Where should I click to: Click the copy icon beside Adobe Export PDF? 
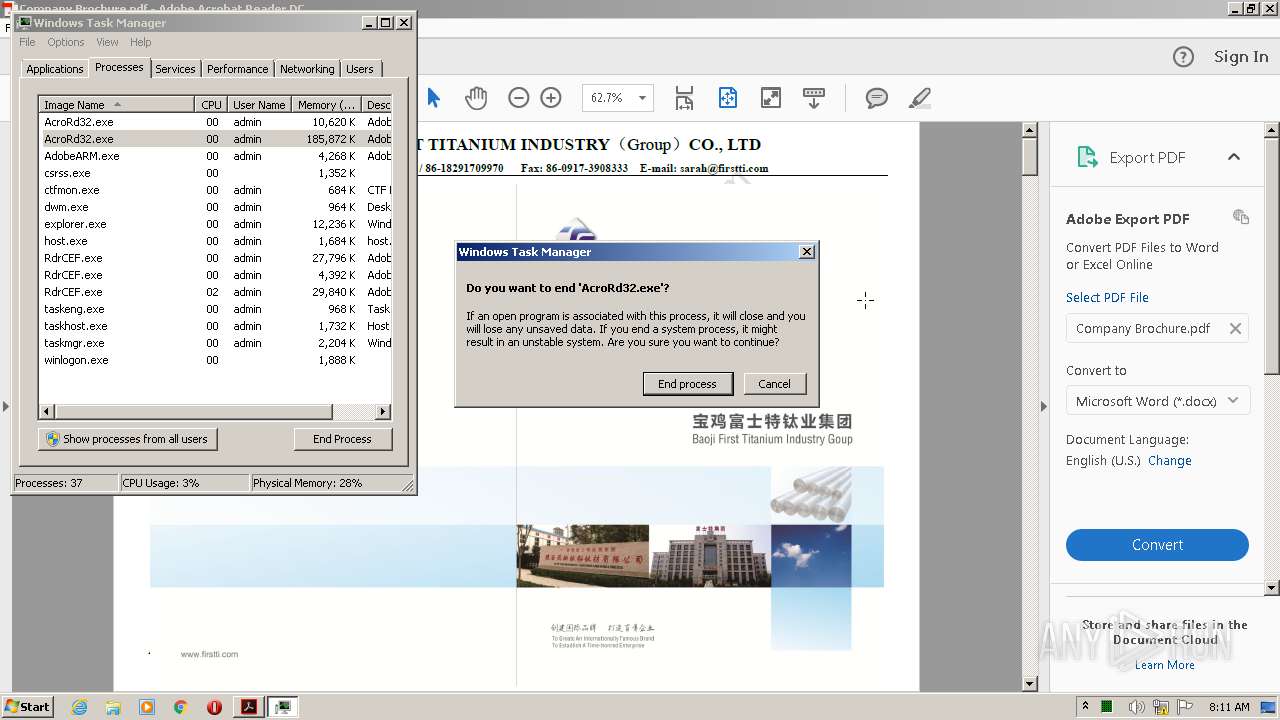click(1241, 217)
